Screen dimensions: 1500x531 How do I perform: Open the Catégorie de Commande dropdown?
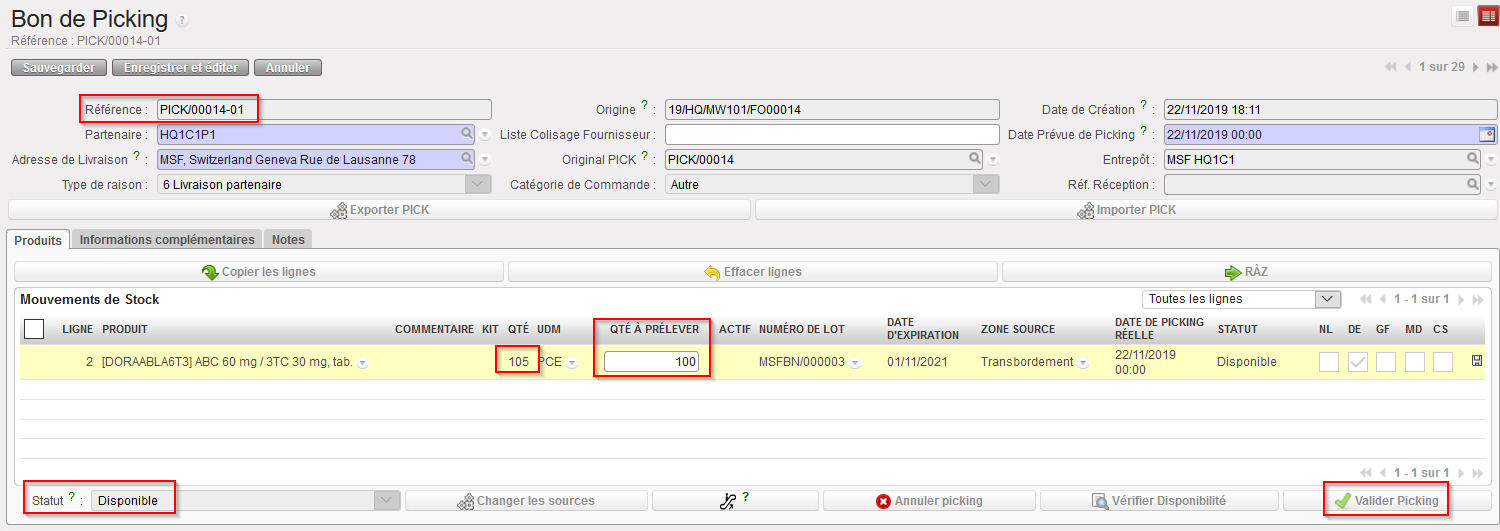click(986, 184)
